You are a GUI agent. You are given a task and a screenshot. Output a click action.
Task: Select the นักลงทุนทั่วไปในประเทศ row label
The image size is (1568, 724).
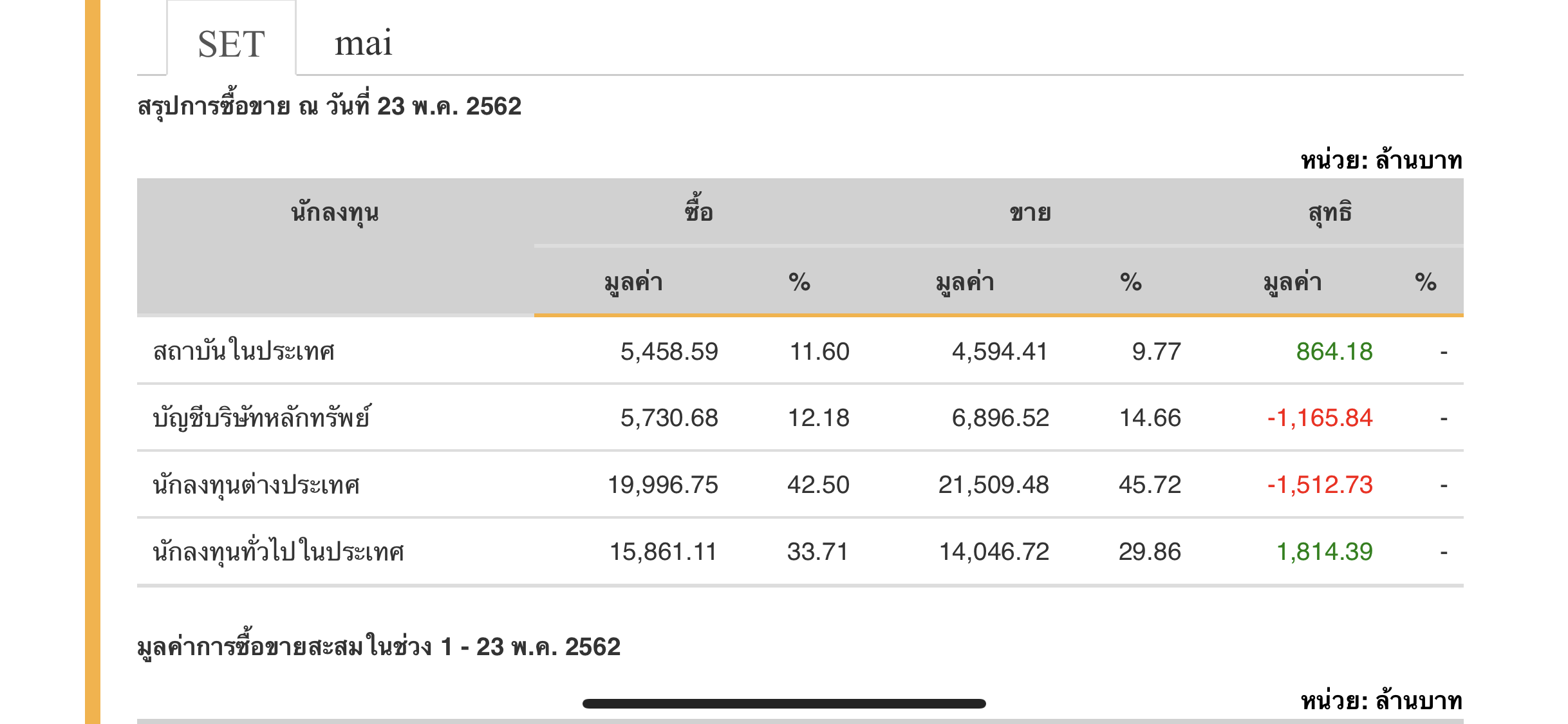click(278, 552)
